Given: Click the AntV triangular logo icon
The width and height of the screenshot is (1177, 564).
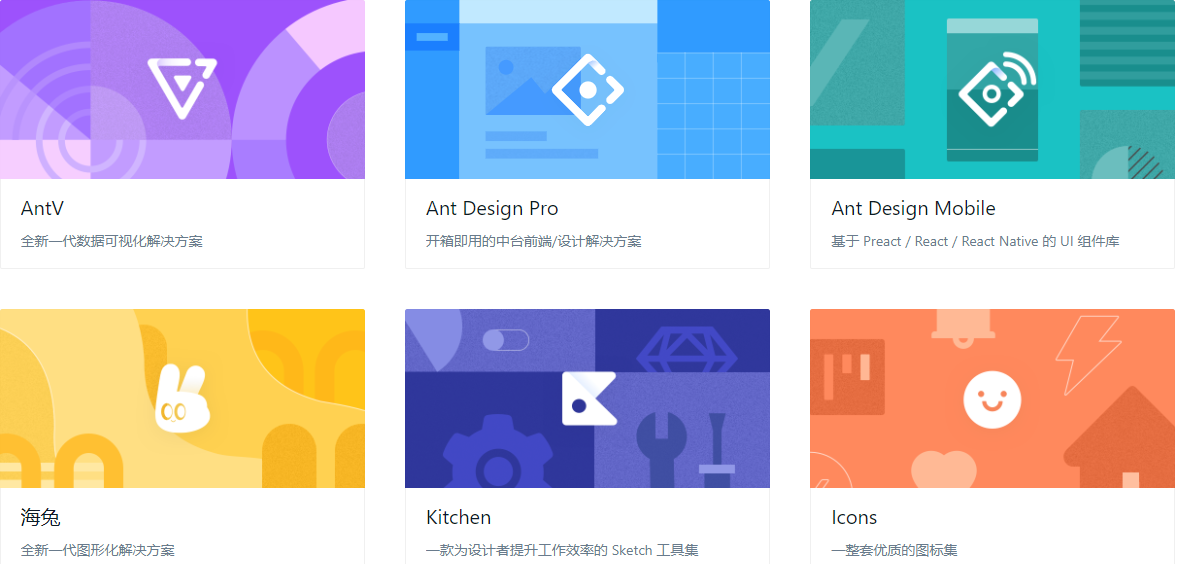Looking at the screenshot, I should click(182, 88).
